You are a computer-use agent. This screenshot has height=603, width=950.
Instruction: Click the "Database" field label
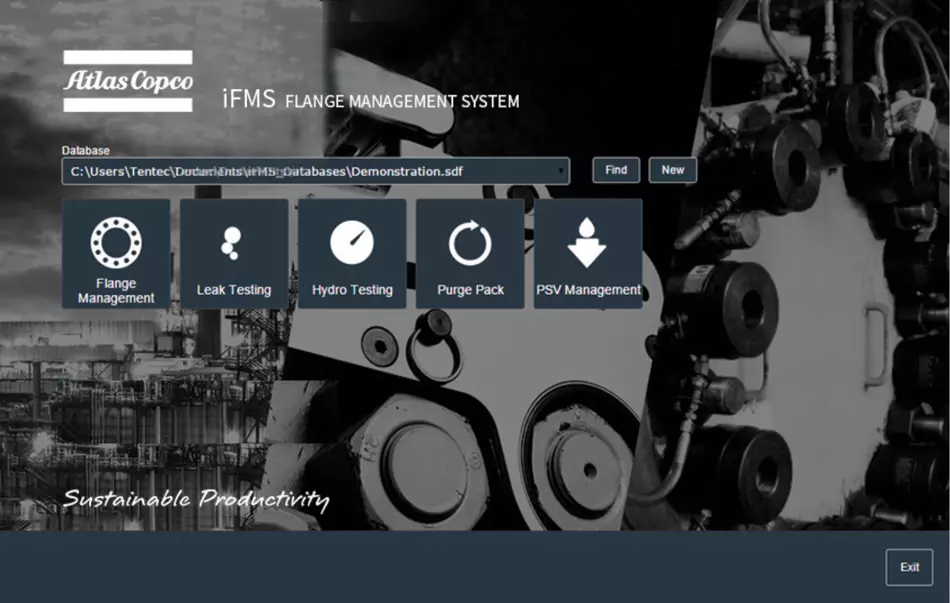coord(86,150)
